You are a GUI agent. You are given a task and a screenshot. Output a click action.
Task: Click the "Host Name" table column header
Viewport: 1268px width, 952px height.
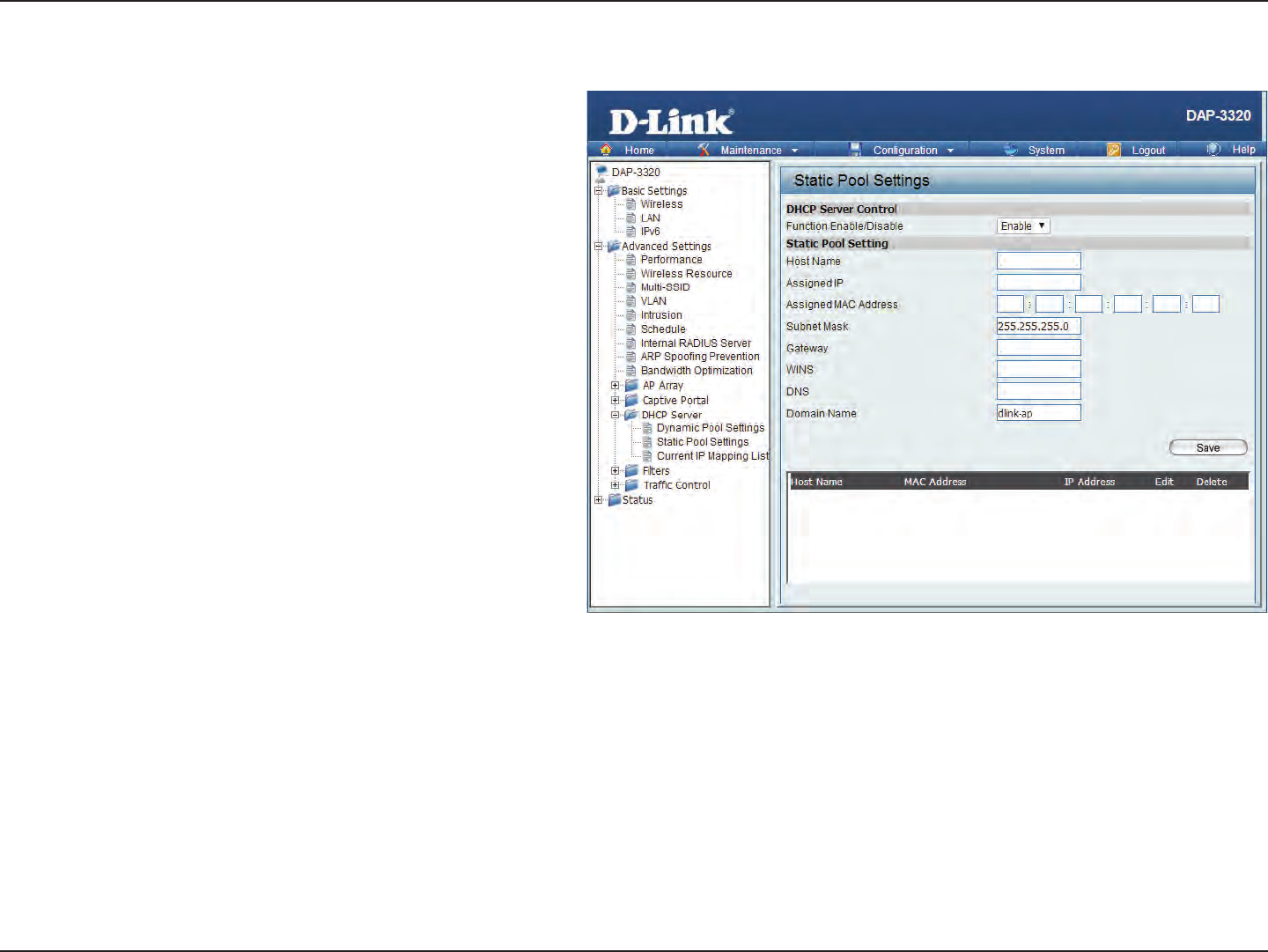(817, 482)
